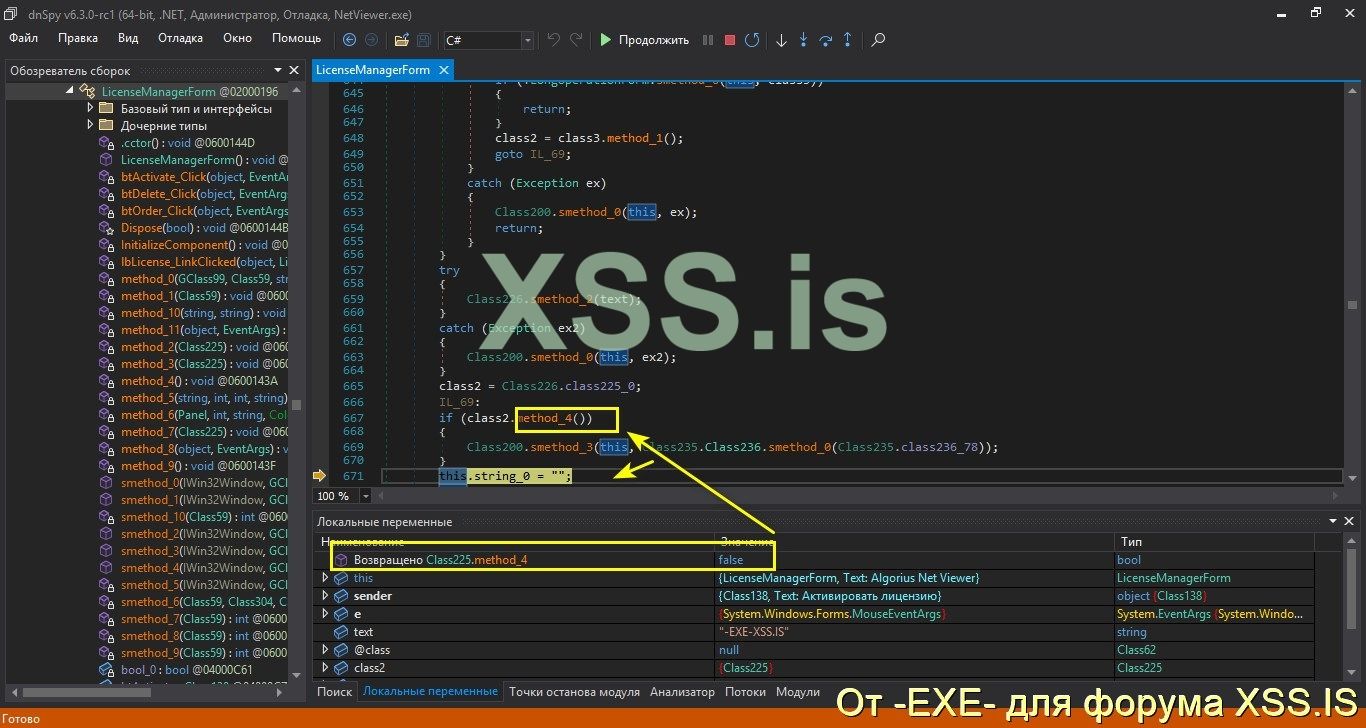Click the current statement arrow at line 671
The width and height of the screenshot is (1366, 728).
320,476
